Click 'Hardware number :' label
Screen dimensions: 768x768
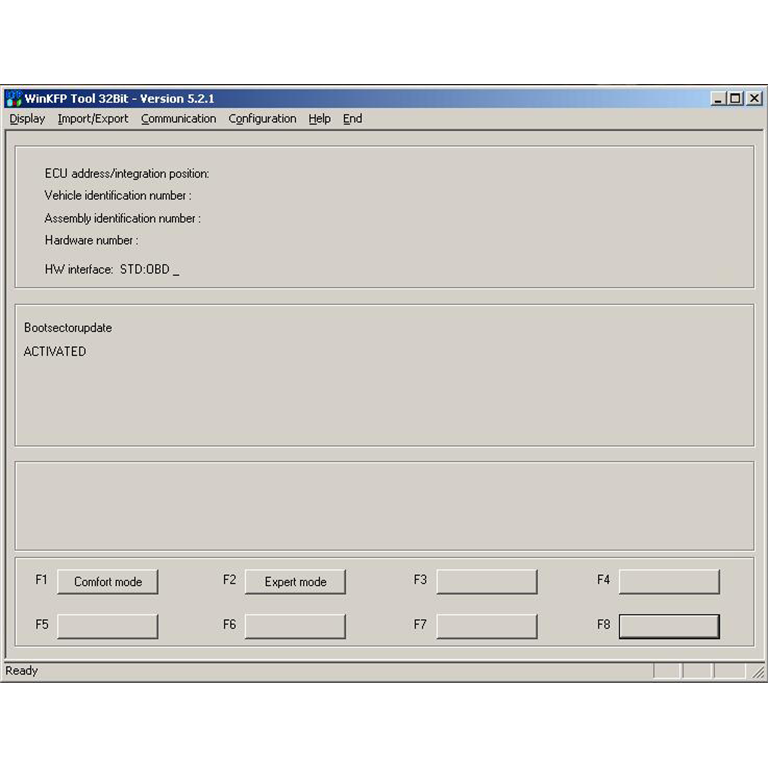tap(92, 240)
